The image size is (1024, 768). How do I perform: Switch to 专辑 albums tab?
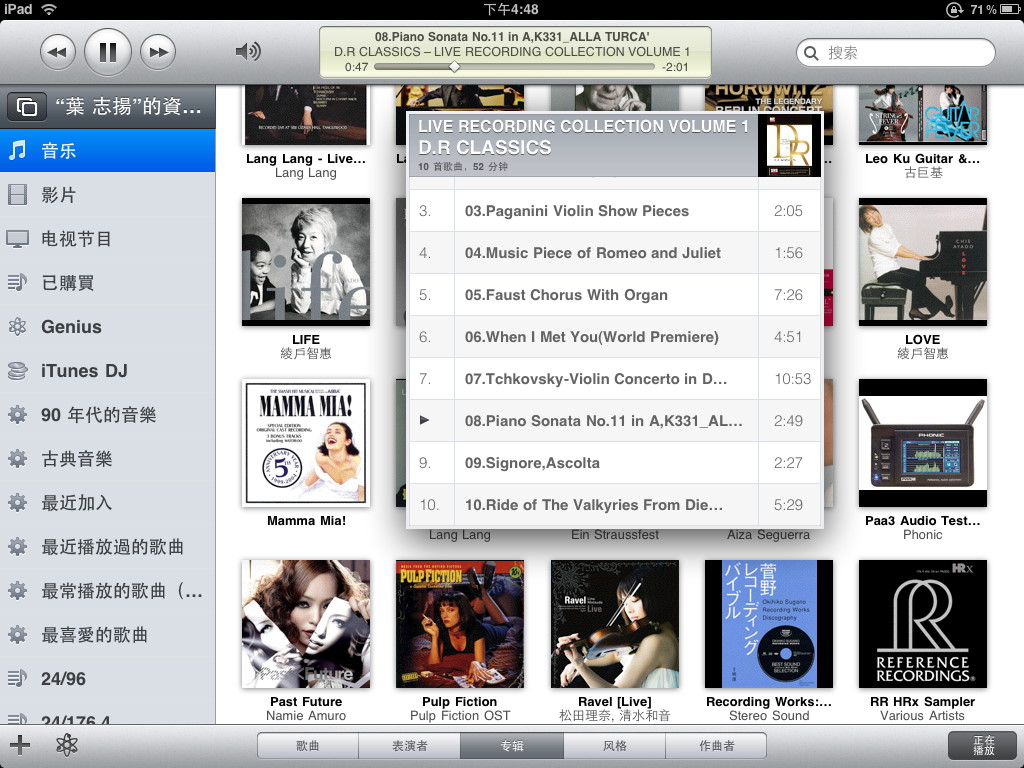(x=512, y=746)
